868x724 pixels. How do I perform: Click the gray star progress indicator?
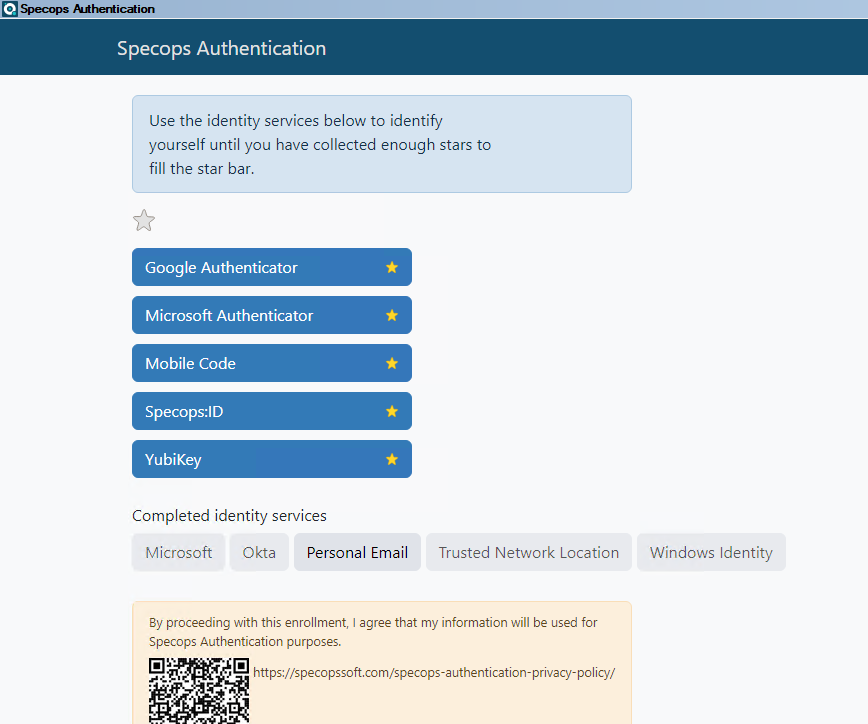click(x=143, y=220)
